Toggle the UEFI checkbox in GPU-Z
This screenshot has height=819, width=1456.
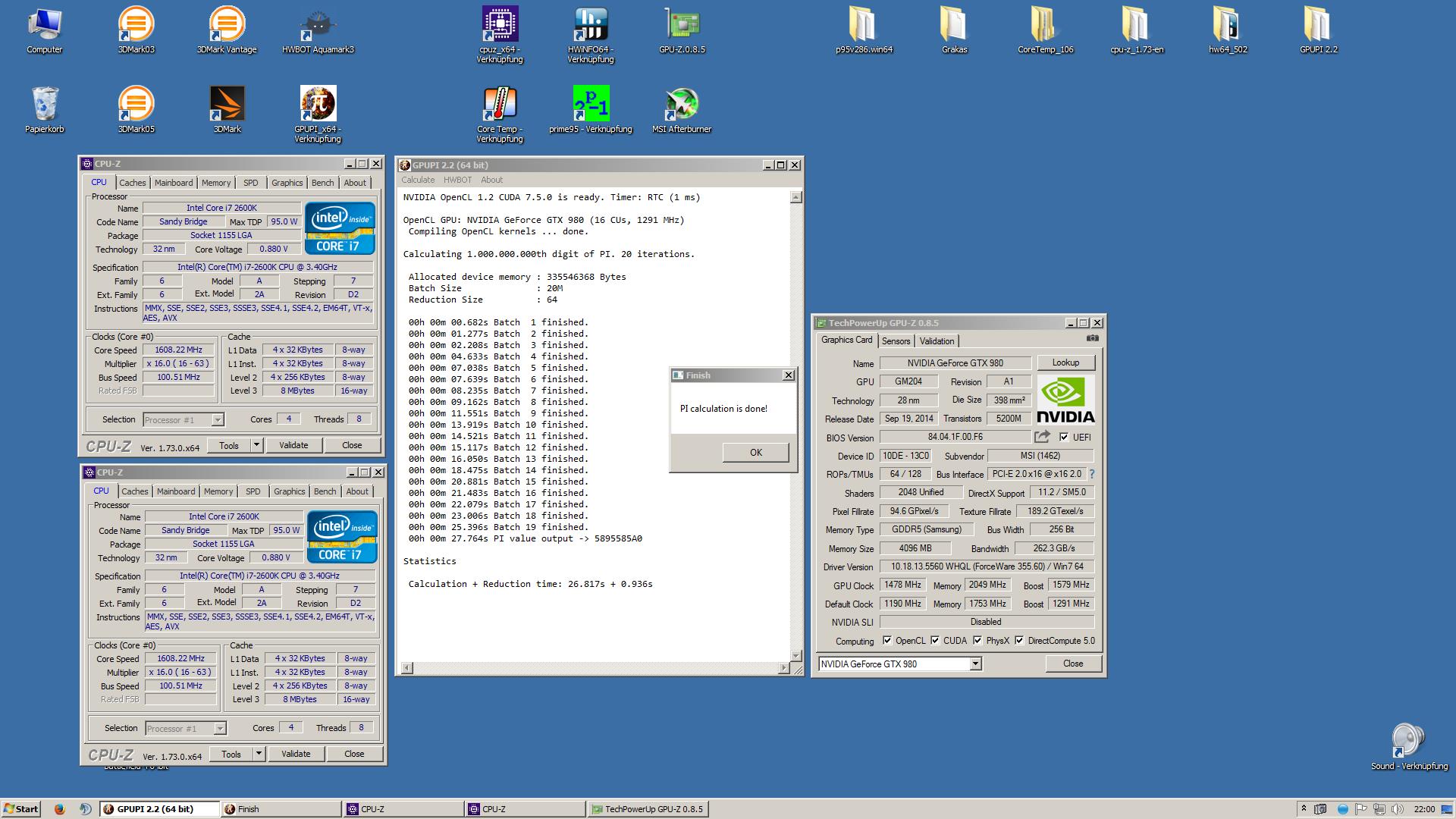coord(1064,438)
